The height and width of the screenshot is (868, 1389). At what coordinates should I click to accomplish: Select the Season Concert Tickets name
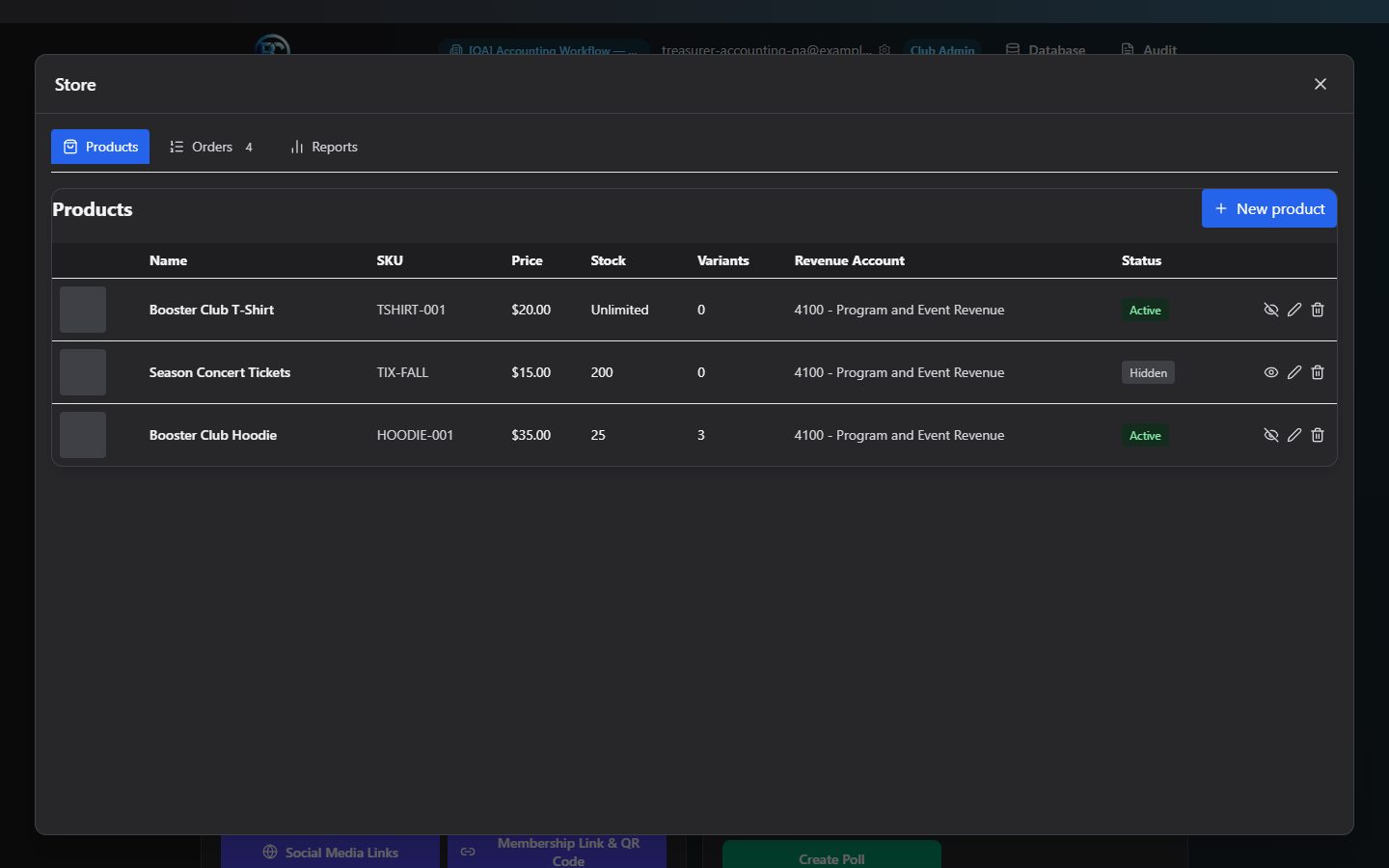click(220, 372)
